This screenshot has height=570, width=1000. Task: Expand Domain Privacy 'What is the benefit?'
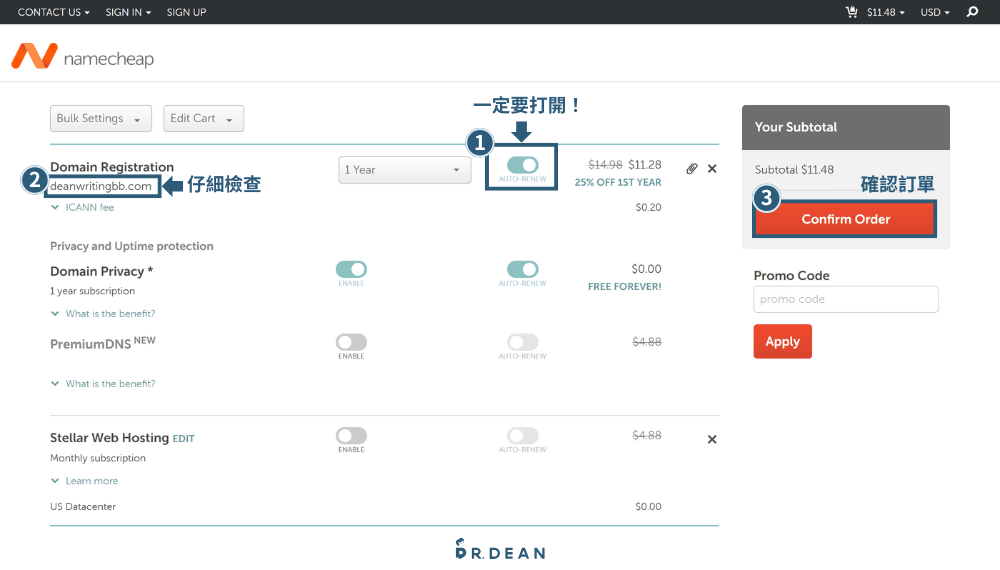tap(103, 314)
